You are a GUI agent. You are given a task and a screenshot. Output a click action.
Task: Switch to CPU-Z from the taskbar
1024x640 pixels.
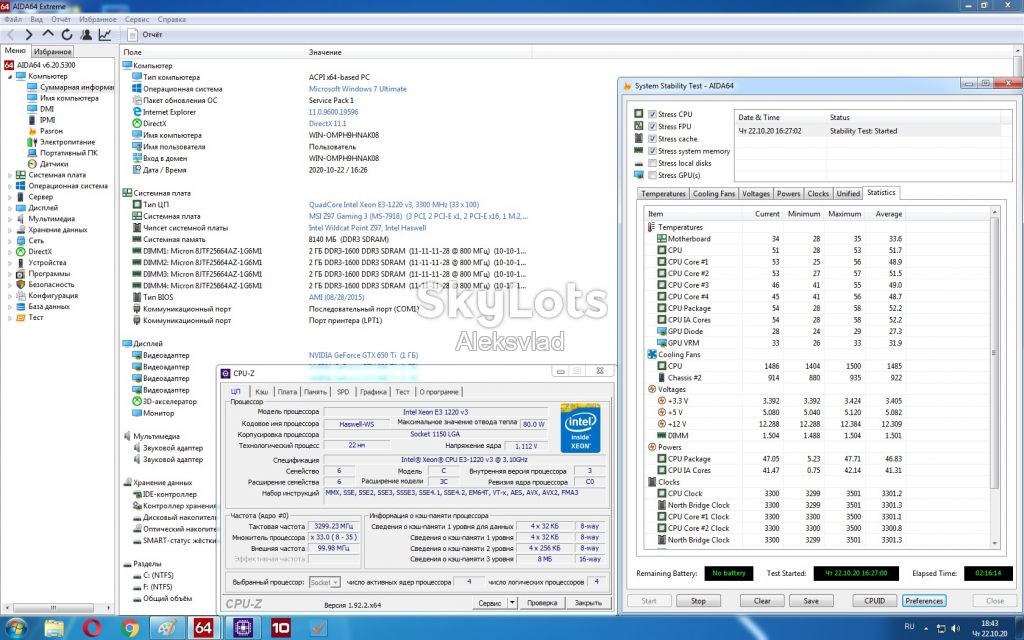pyautogui.click(x=243, y=628)
